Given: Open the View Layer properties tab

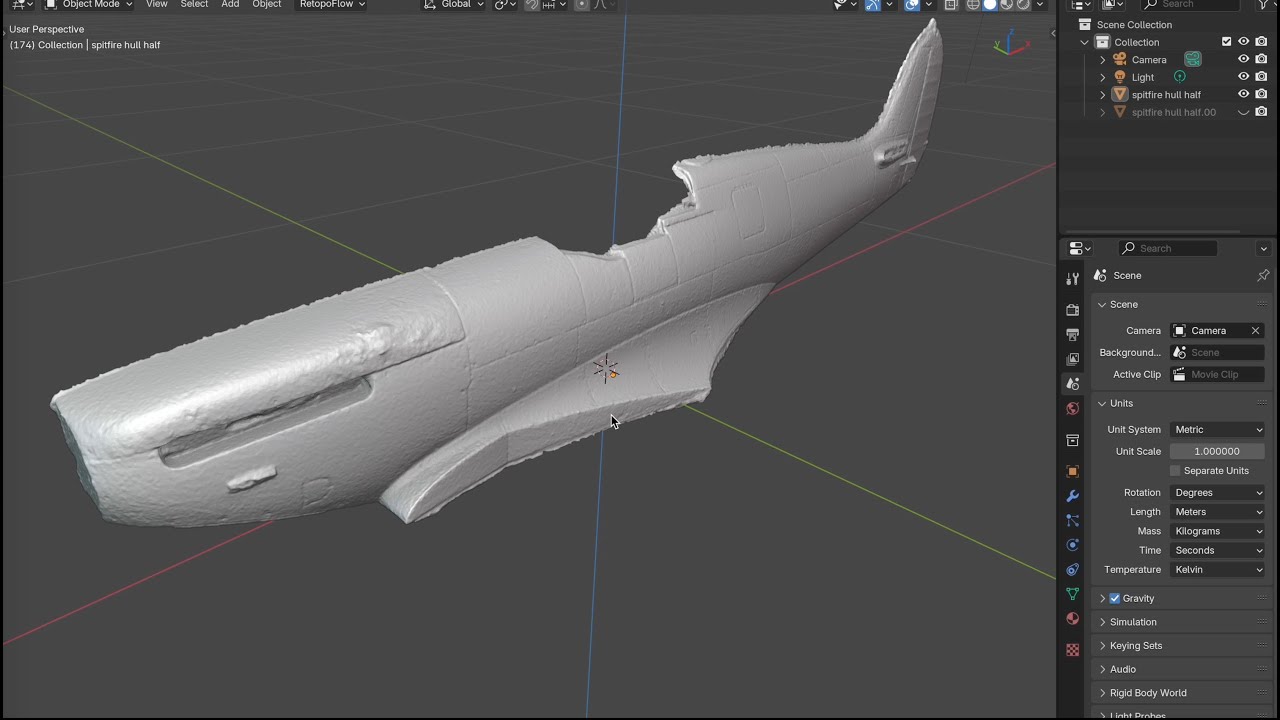Looking at the screenshot, I should [x=1072, y=359].
